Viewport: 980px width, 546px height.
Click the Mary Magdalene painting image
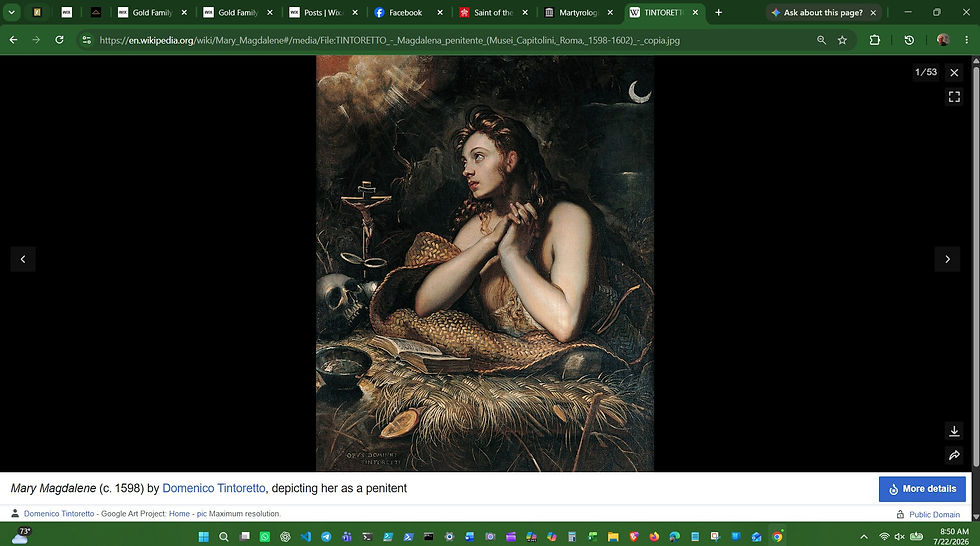tap(484, 263)
